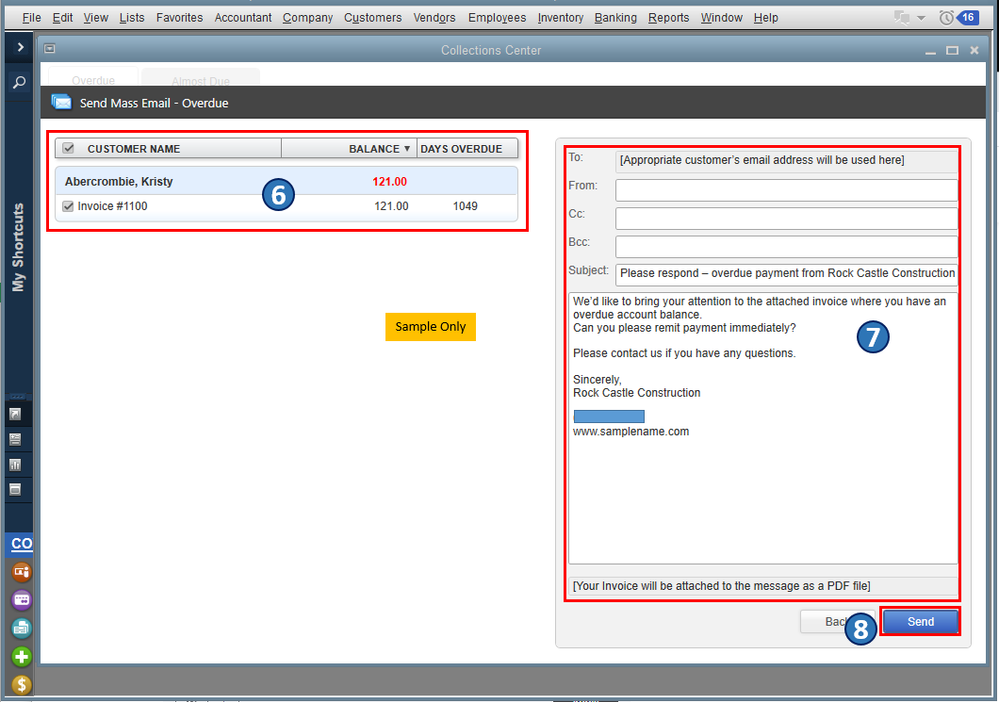Sort by Balance column dropdown arrow
This screenshot has width=999, height=702.
406,148
